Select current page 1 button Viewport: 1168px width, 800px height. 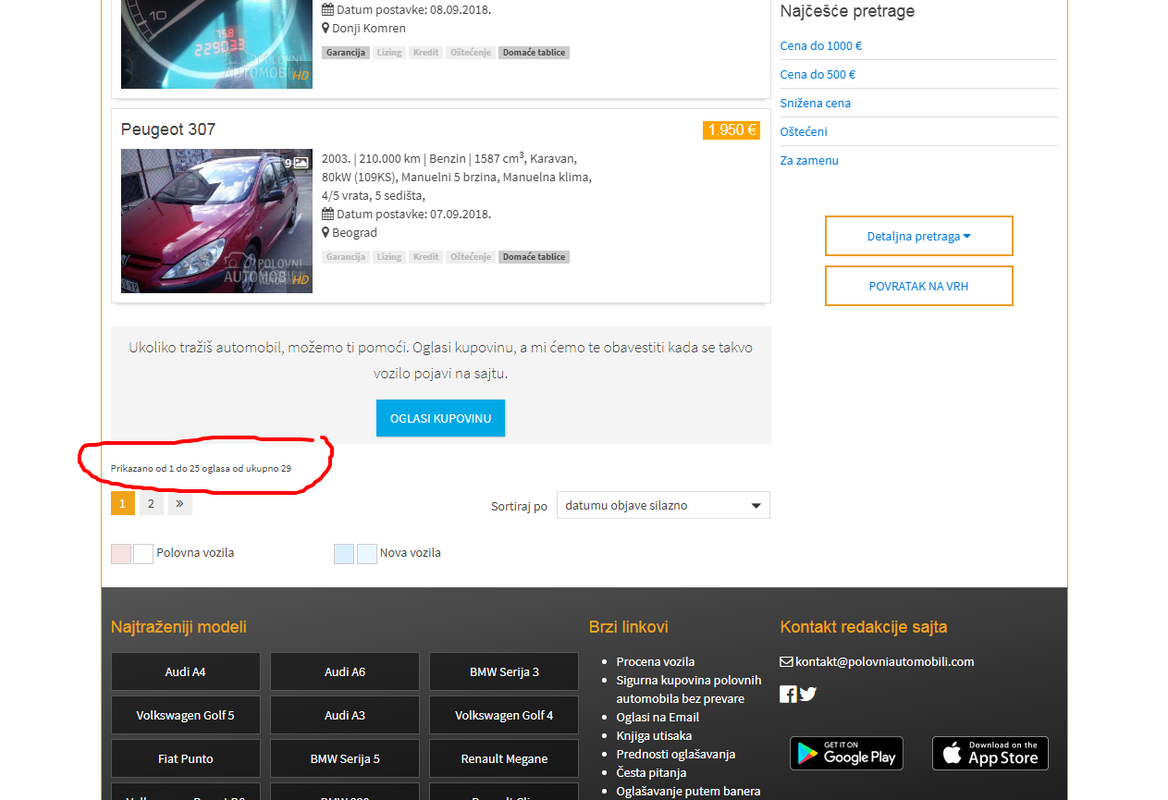tap(123, 504)
